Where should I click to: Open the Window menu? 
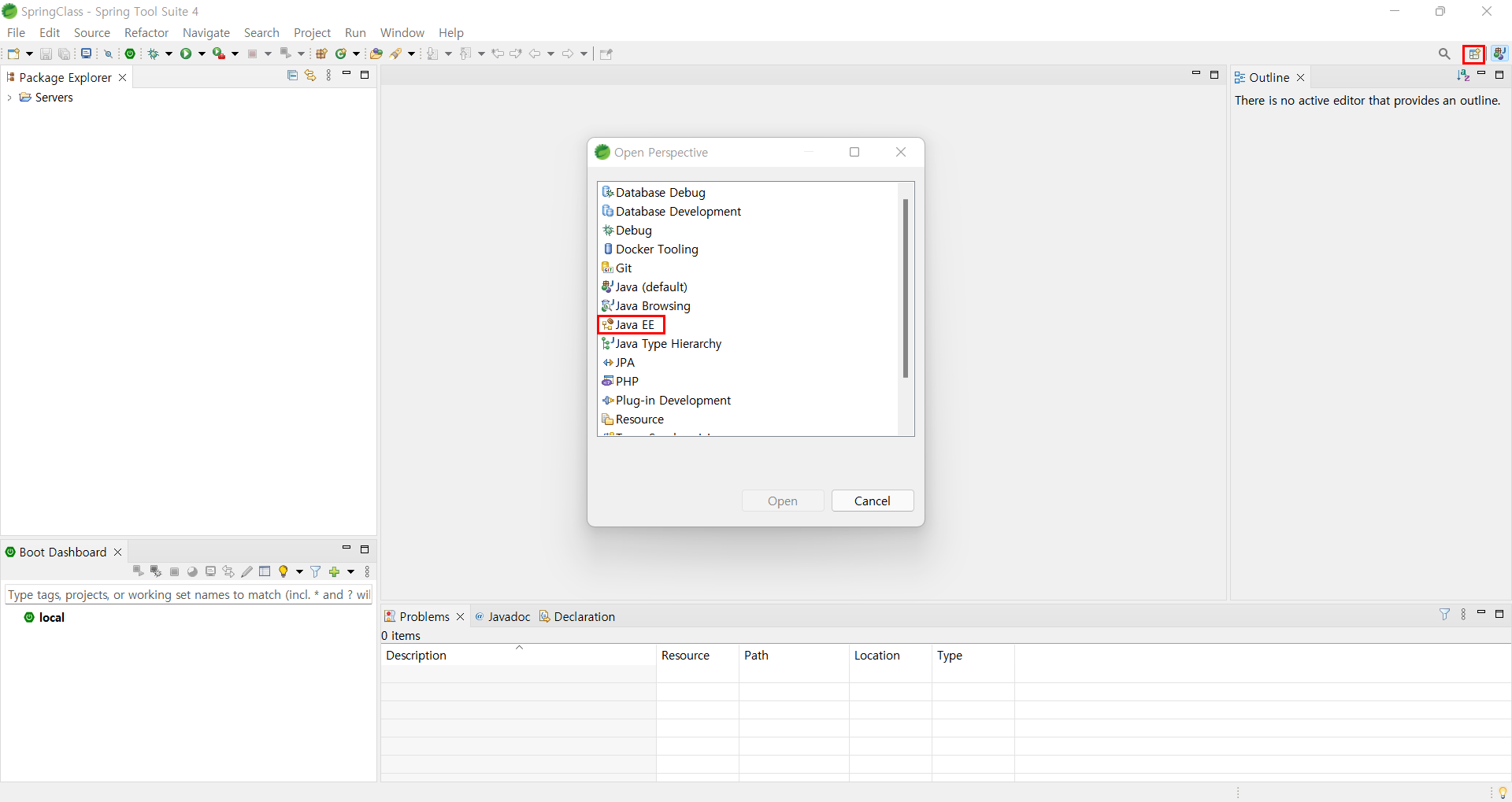402,32
